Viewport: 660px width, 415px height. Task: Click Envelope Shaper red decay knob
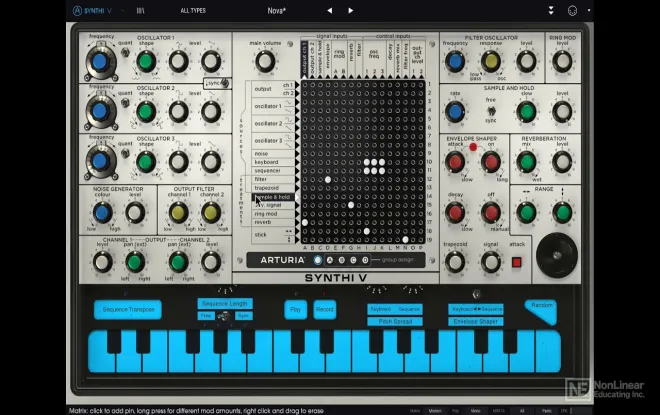point(455,213)
